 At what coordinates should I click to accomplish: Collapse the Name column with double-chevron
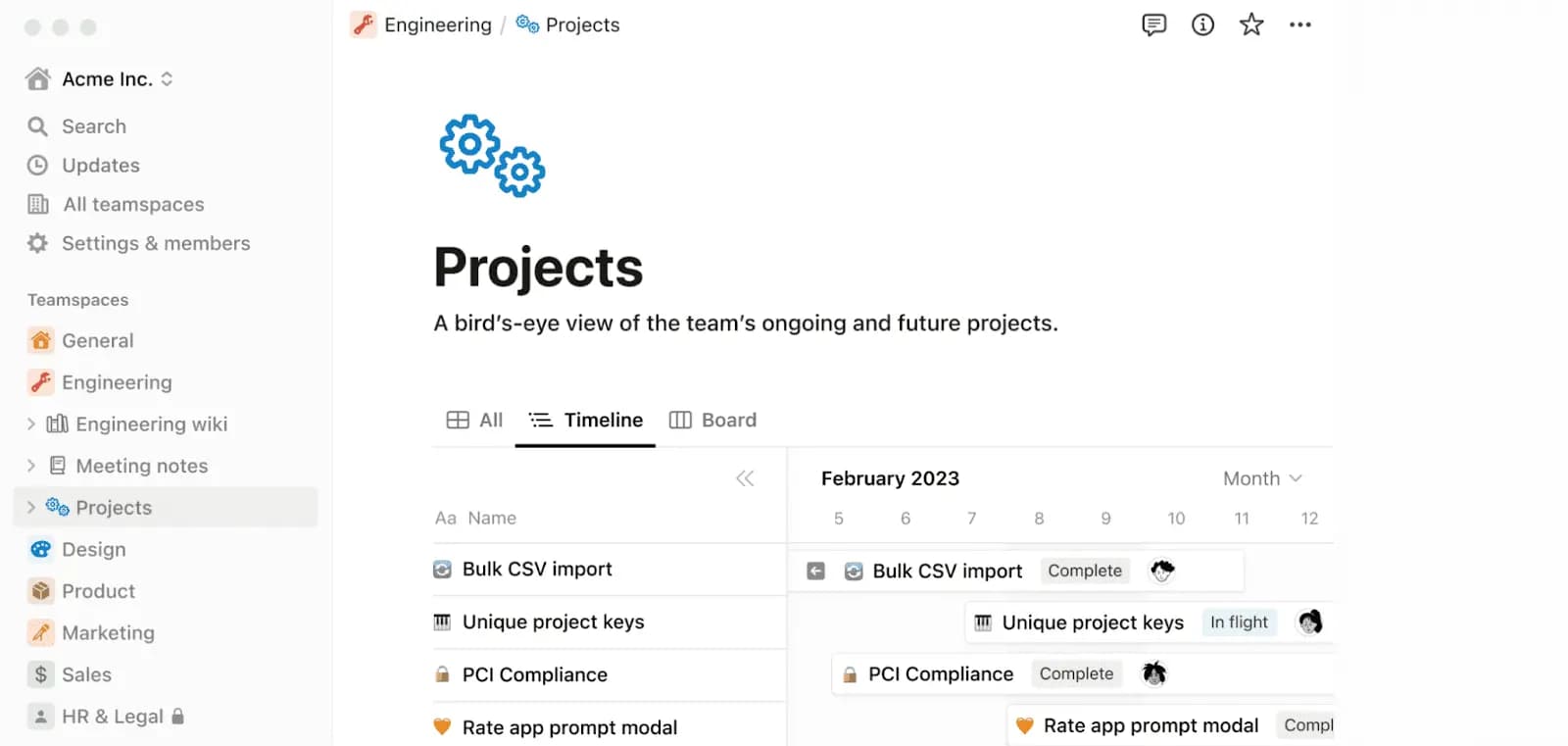(x=745, y=478)
